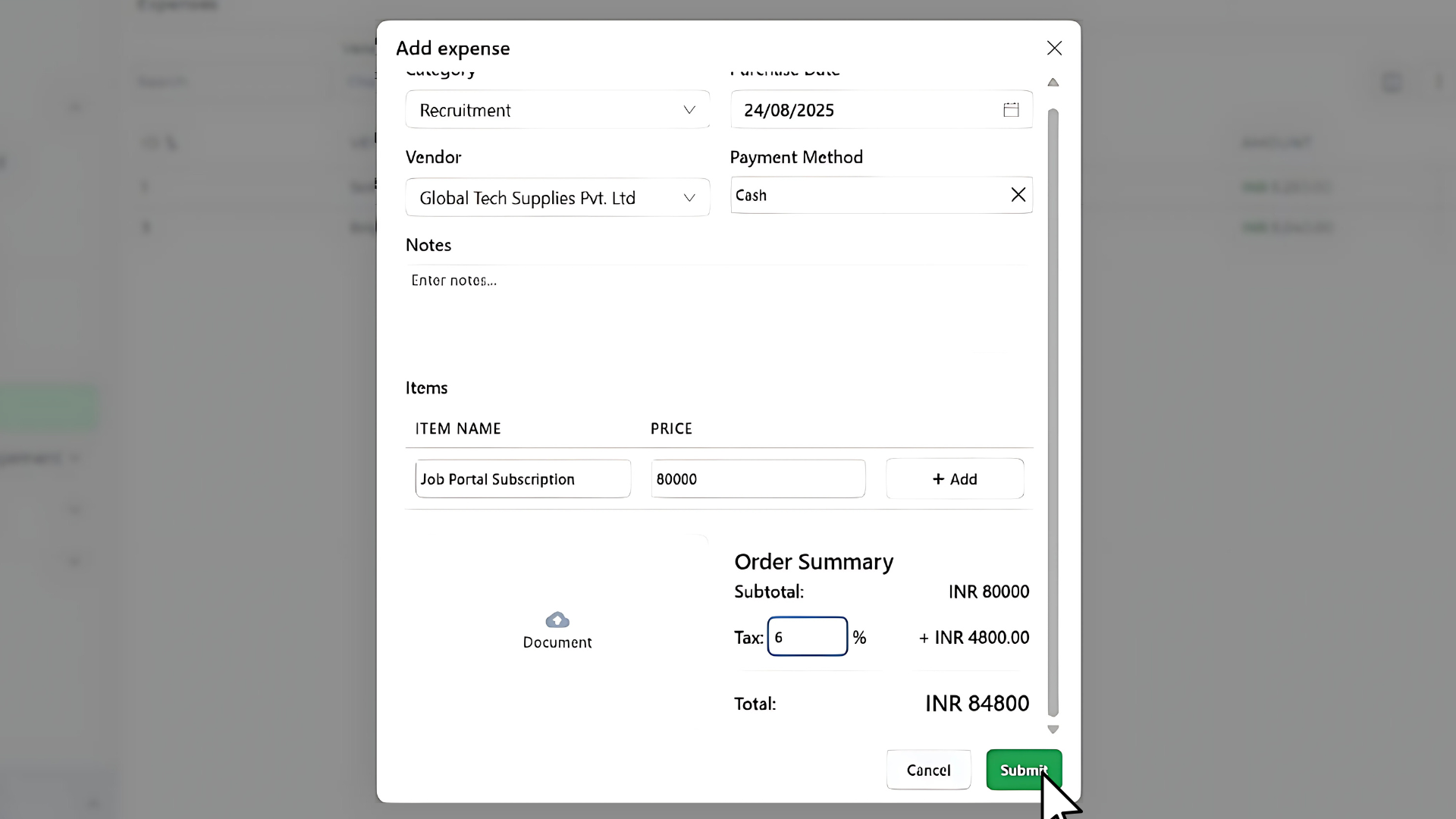The width and height of the screenshot is (1456, 819).
Task: Click the price field showing 80000
Action: coord(758,479)
